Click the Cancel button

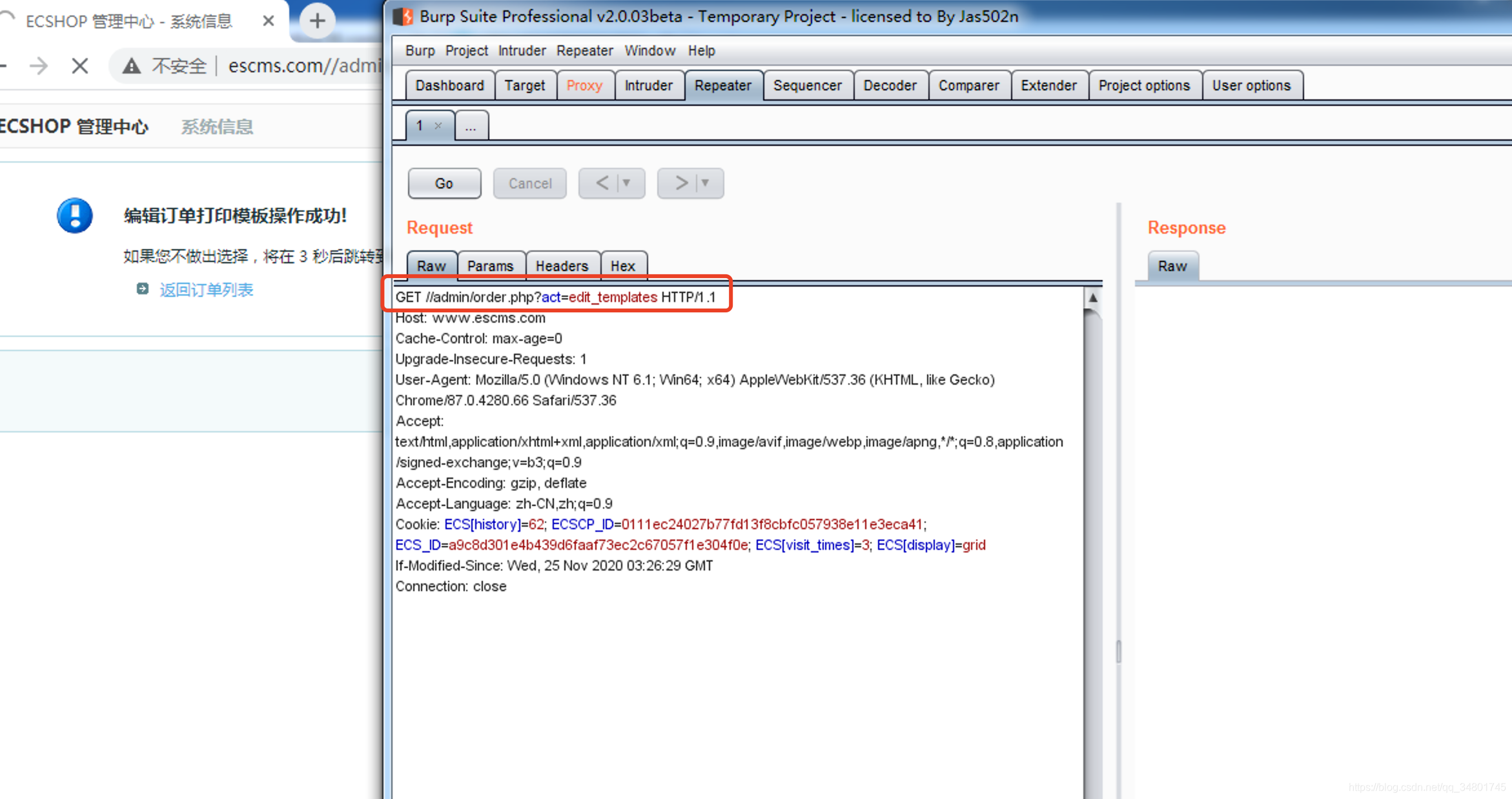click(530, 183)
